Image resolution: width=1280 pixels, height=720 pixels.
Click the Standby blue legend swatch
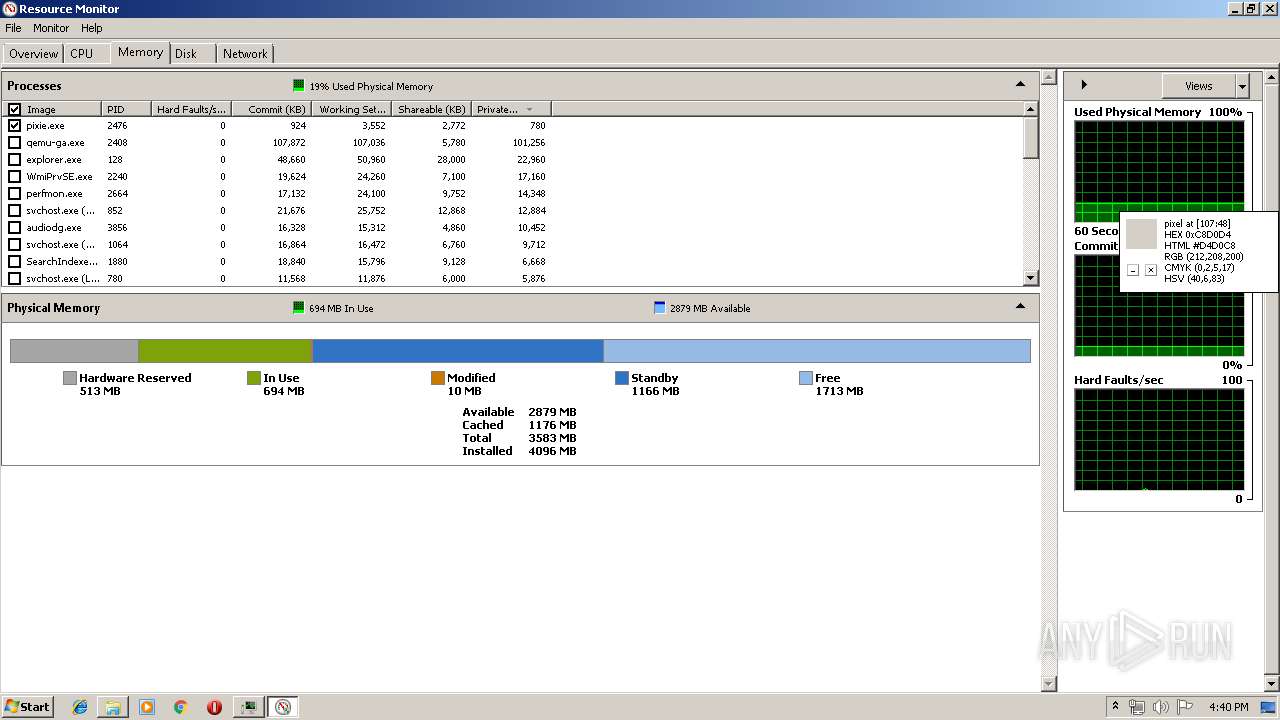pyautogui.click(x=621, y=378)
